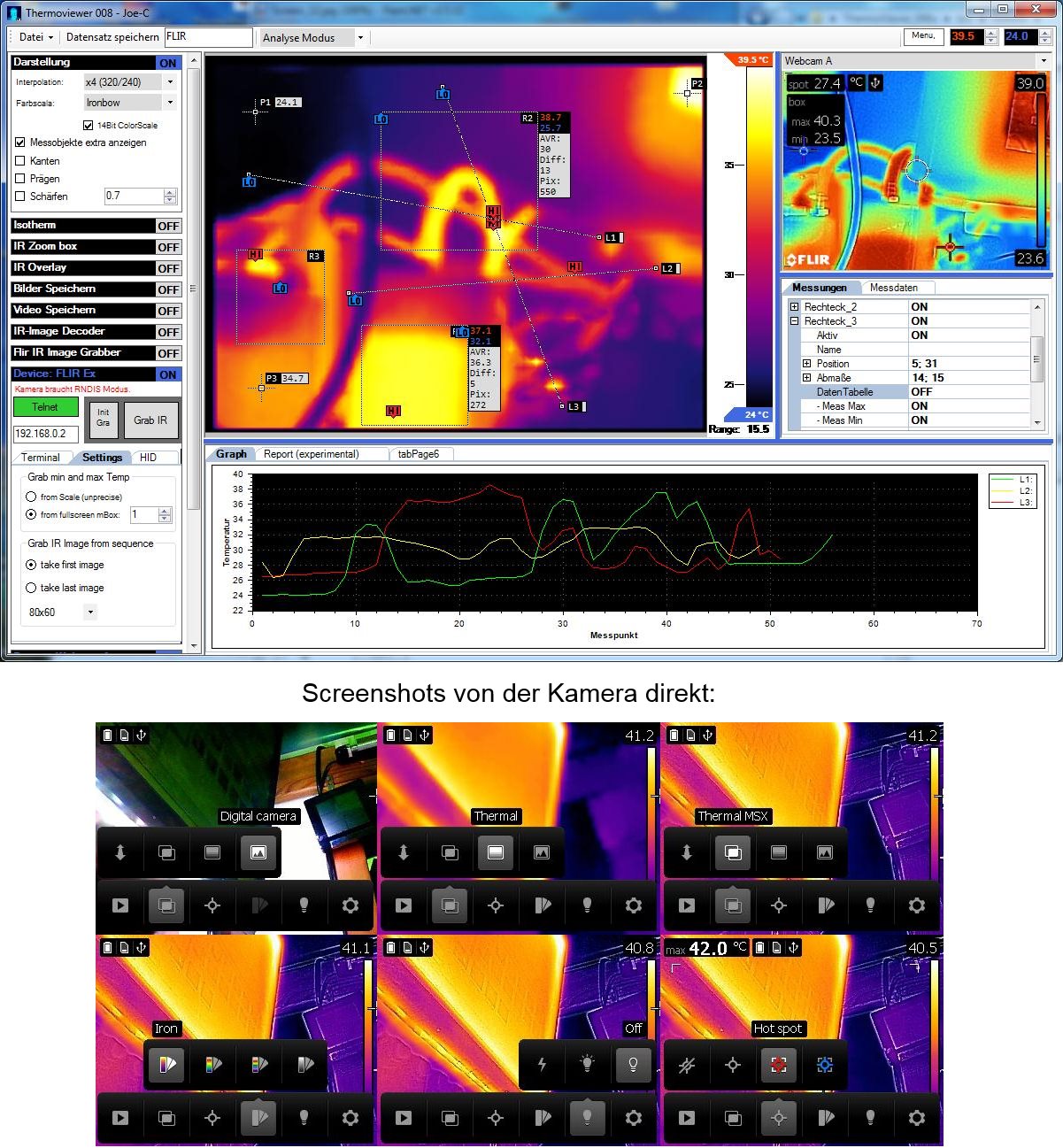Screen dimensions: 1063x1148
Task: Click the highlighted Thermal image mode icon
Action: click(496, 852)
